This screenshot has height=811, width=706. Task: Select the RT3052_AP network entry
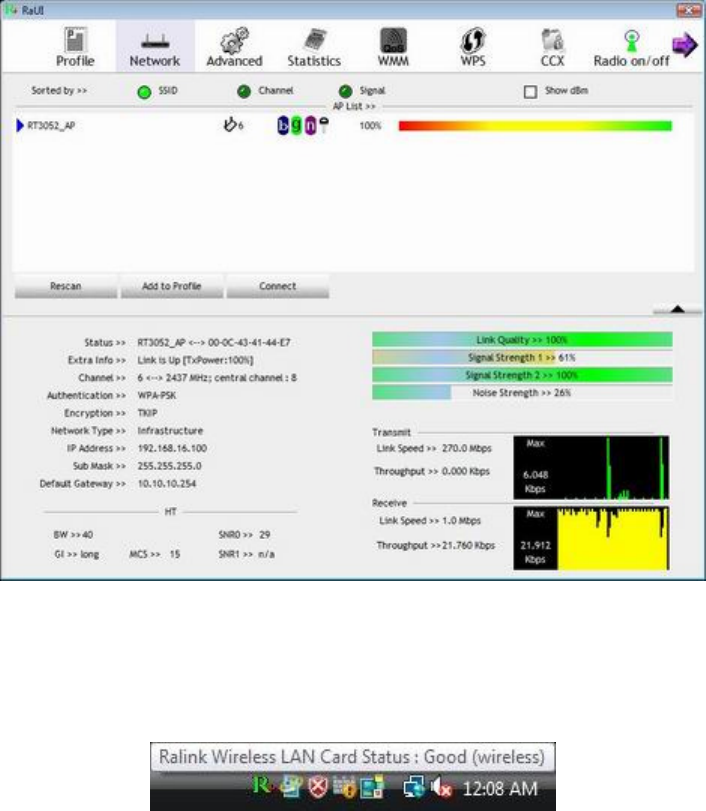tap(353, 126)
